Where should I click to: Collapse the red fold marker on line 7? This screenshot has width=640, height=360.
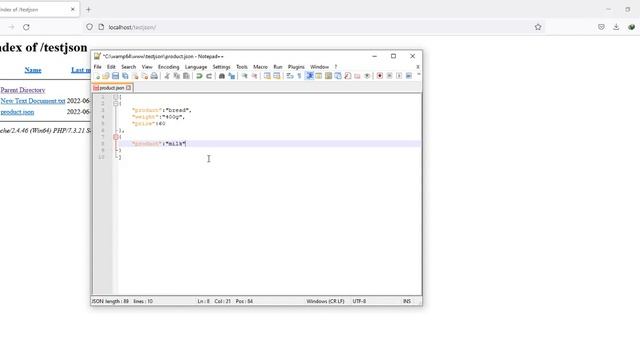(116, 137)
